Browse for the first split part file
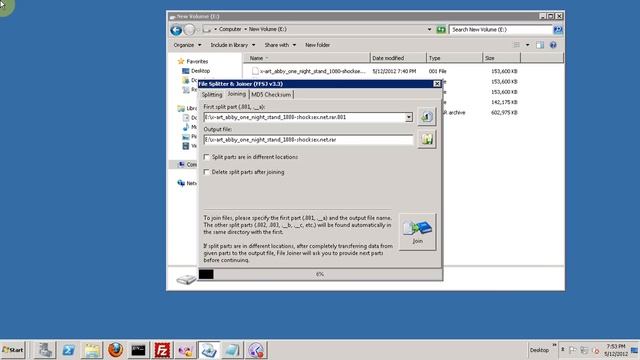This screenshot has width=640, height=360. (x=427, y=117)
